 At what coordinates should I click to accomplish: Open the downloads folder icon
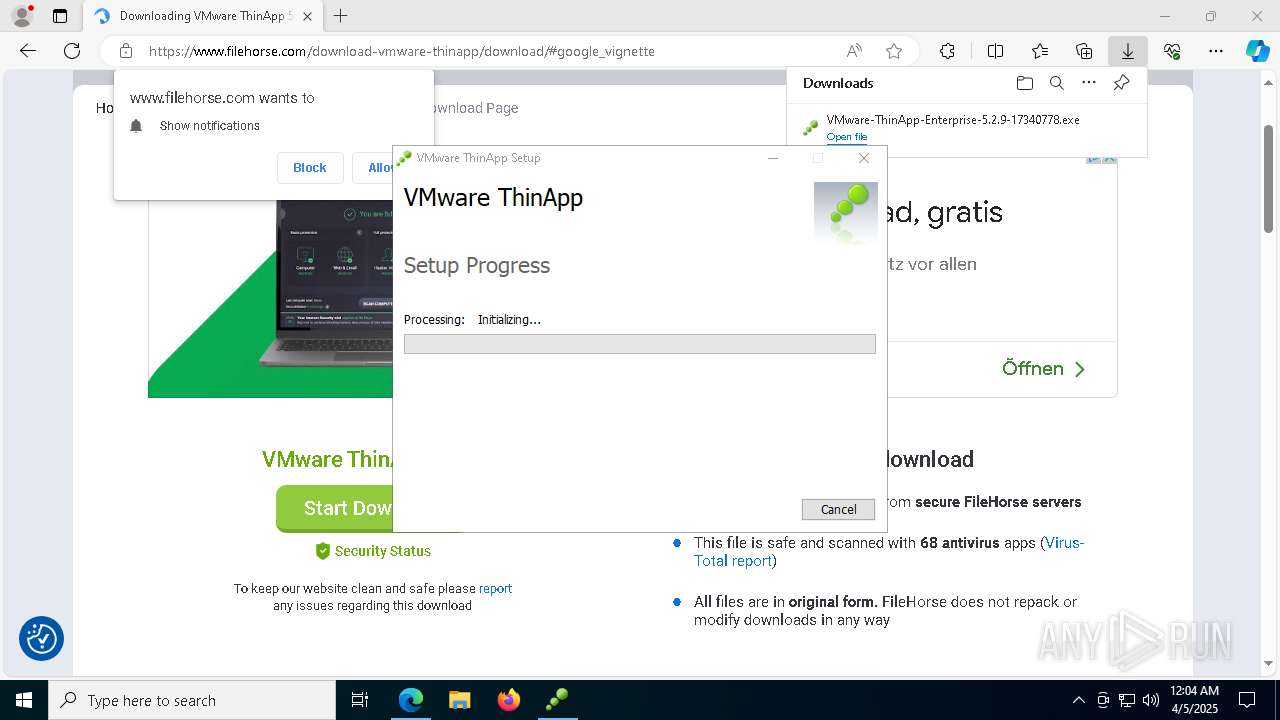1024,83
